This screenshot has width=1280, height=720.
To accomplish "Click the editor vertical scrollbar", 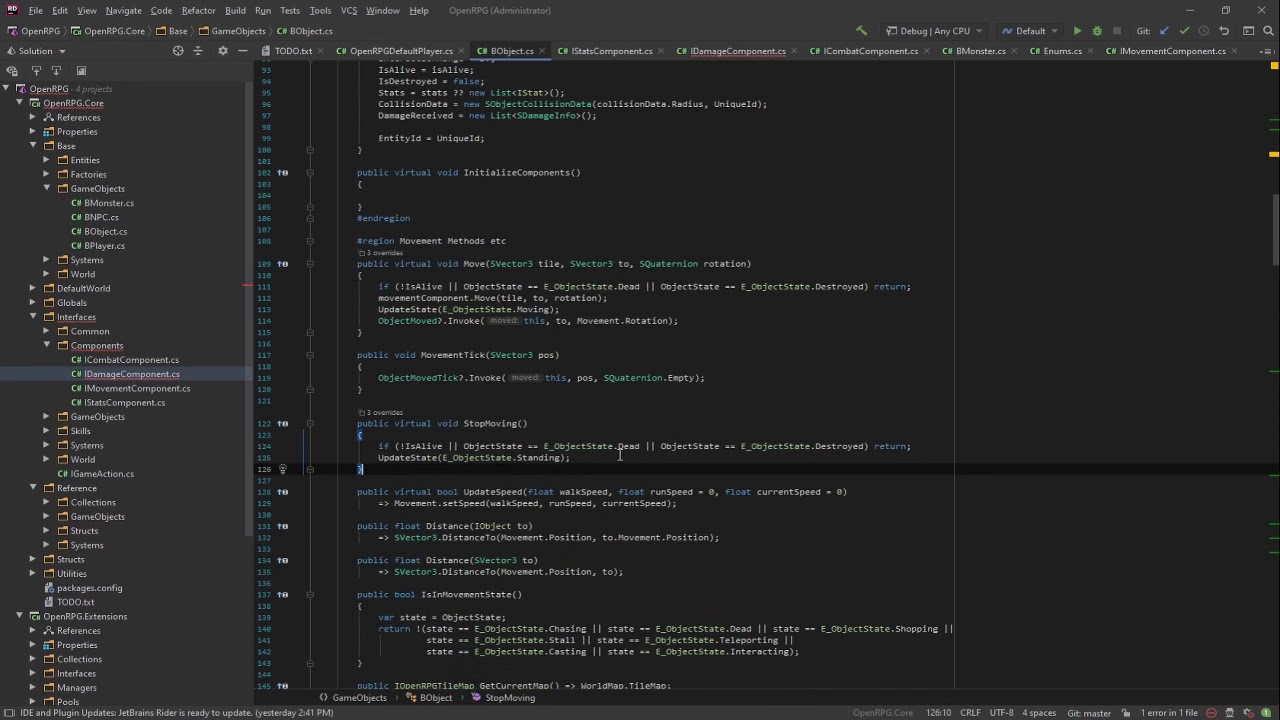I will [1276, 228].
